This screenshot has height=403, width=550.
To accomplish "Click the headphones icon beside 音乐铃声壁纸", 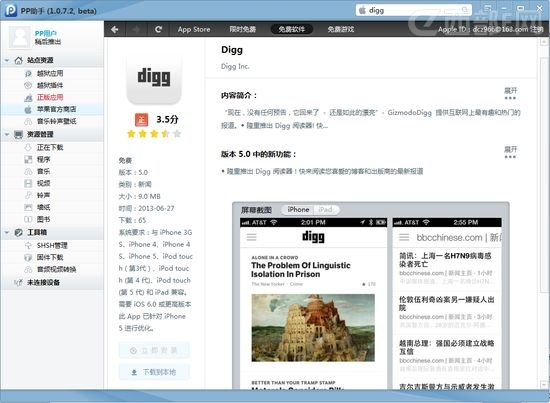I will point(28,121).
